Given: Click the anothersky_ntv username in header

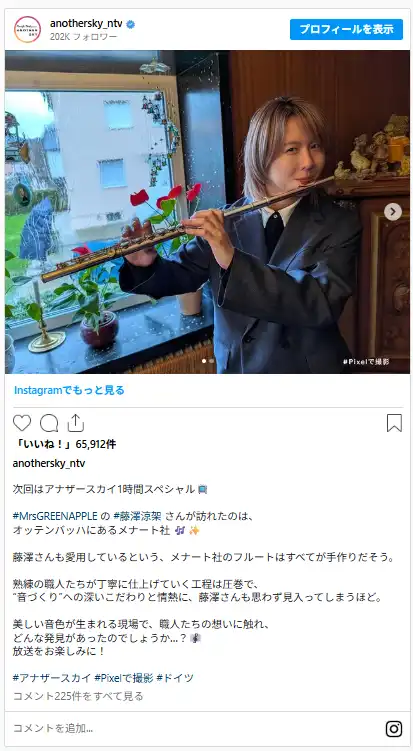Looking at the screenshot, I should tap(86, 24).
